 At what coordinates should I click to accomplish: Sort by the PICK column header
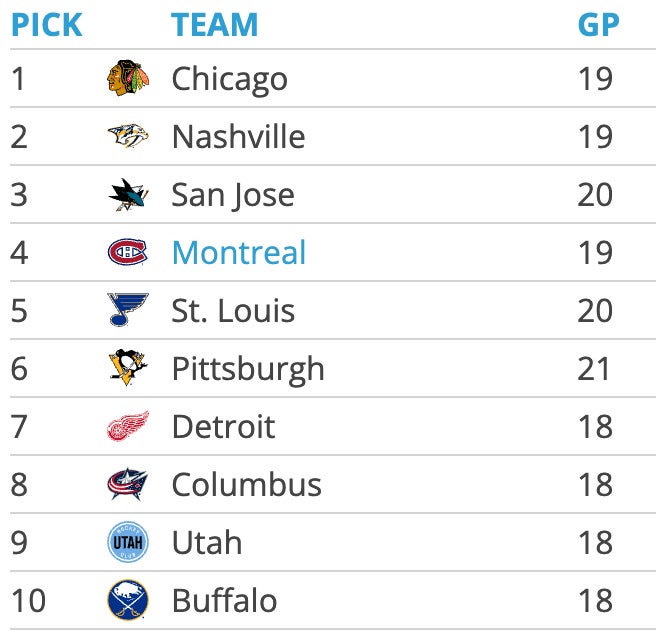click(46, 25)
